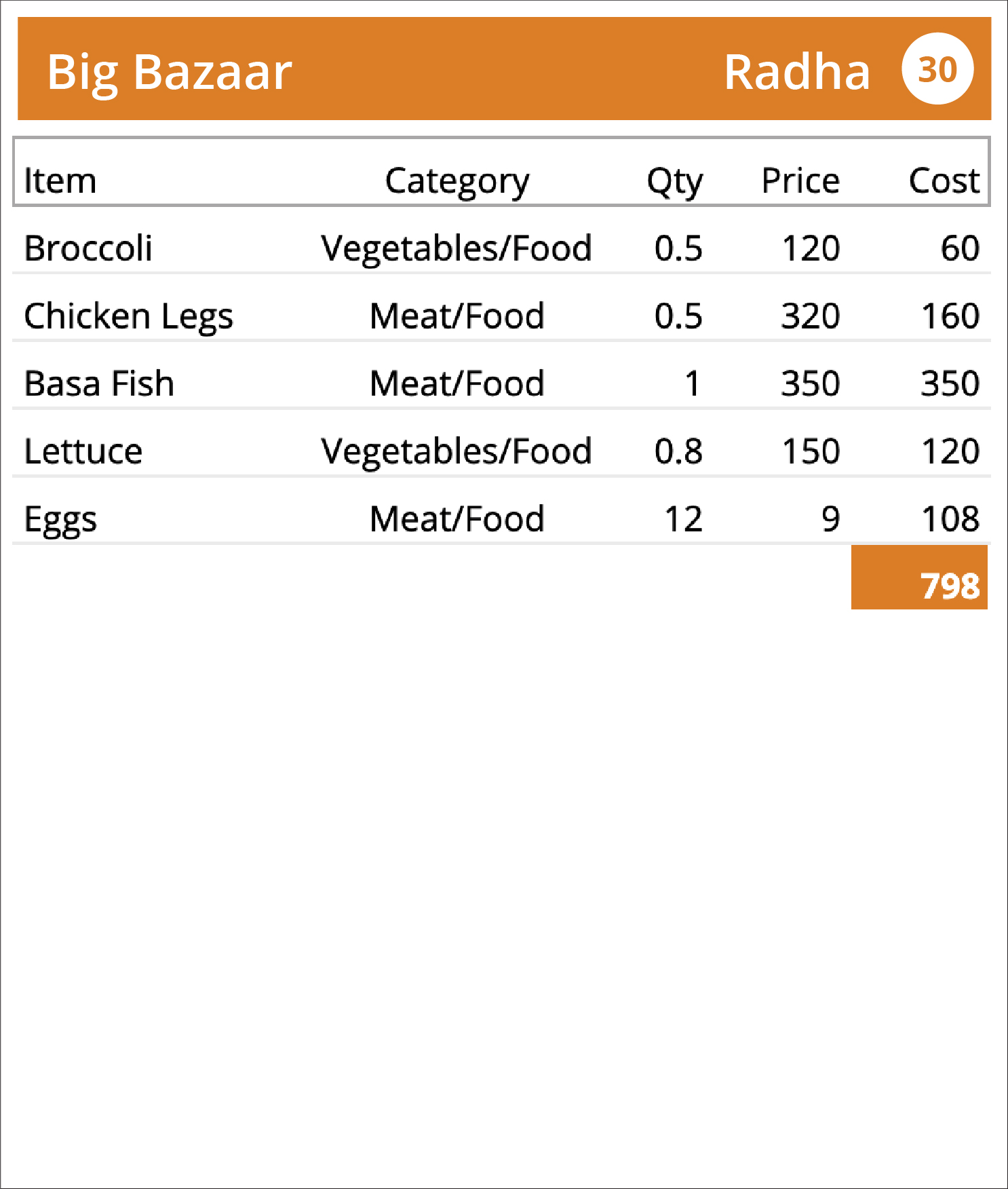Click Broccoli's Vegetables/Food category
This screenshot has height=1189, width=1008.
pos(457,248)
